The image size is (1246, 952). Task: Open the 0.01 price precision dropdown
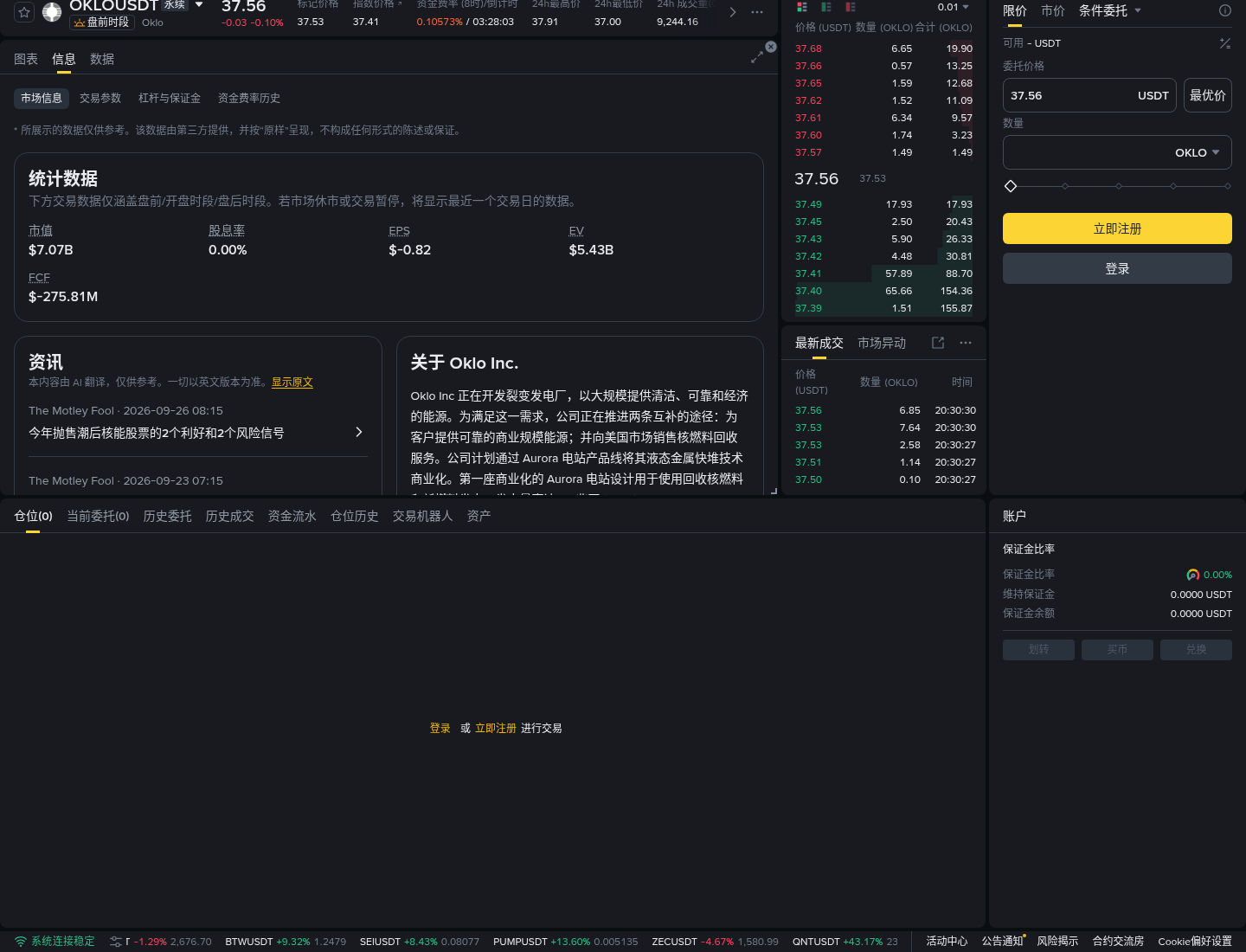(x=954, y=7)
